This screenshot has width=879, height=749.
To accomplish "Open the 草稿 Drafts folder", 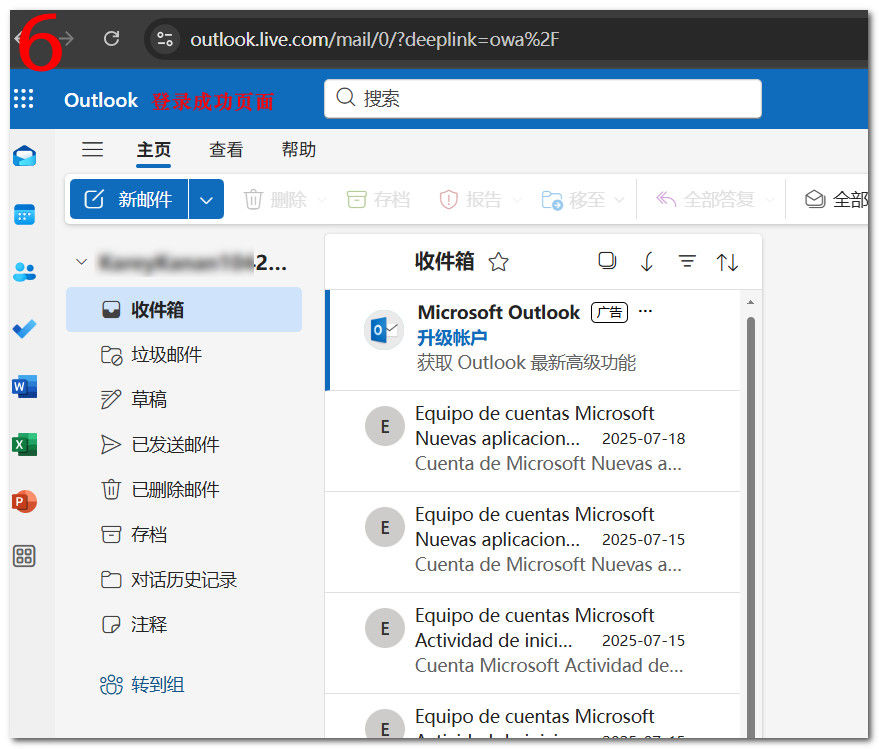I will (184, 400).
